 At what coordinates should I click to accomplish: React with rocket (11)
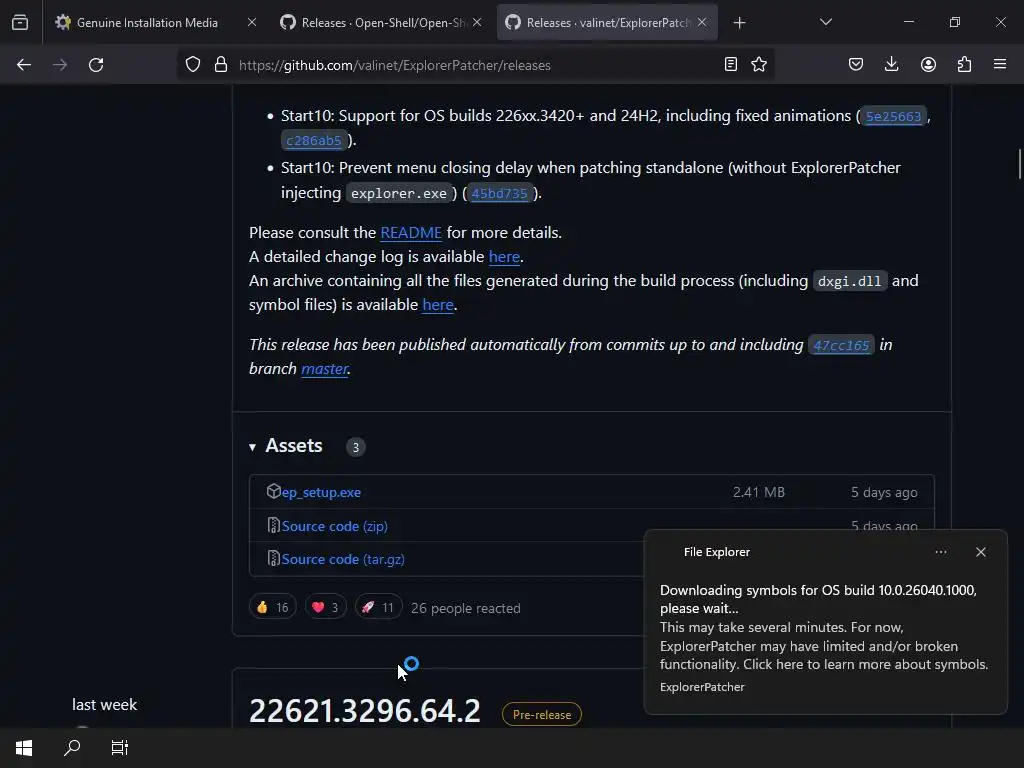378,607
